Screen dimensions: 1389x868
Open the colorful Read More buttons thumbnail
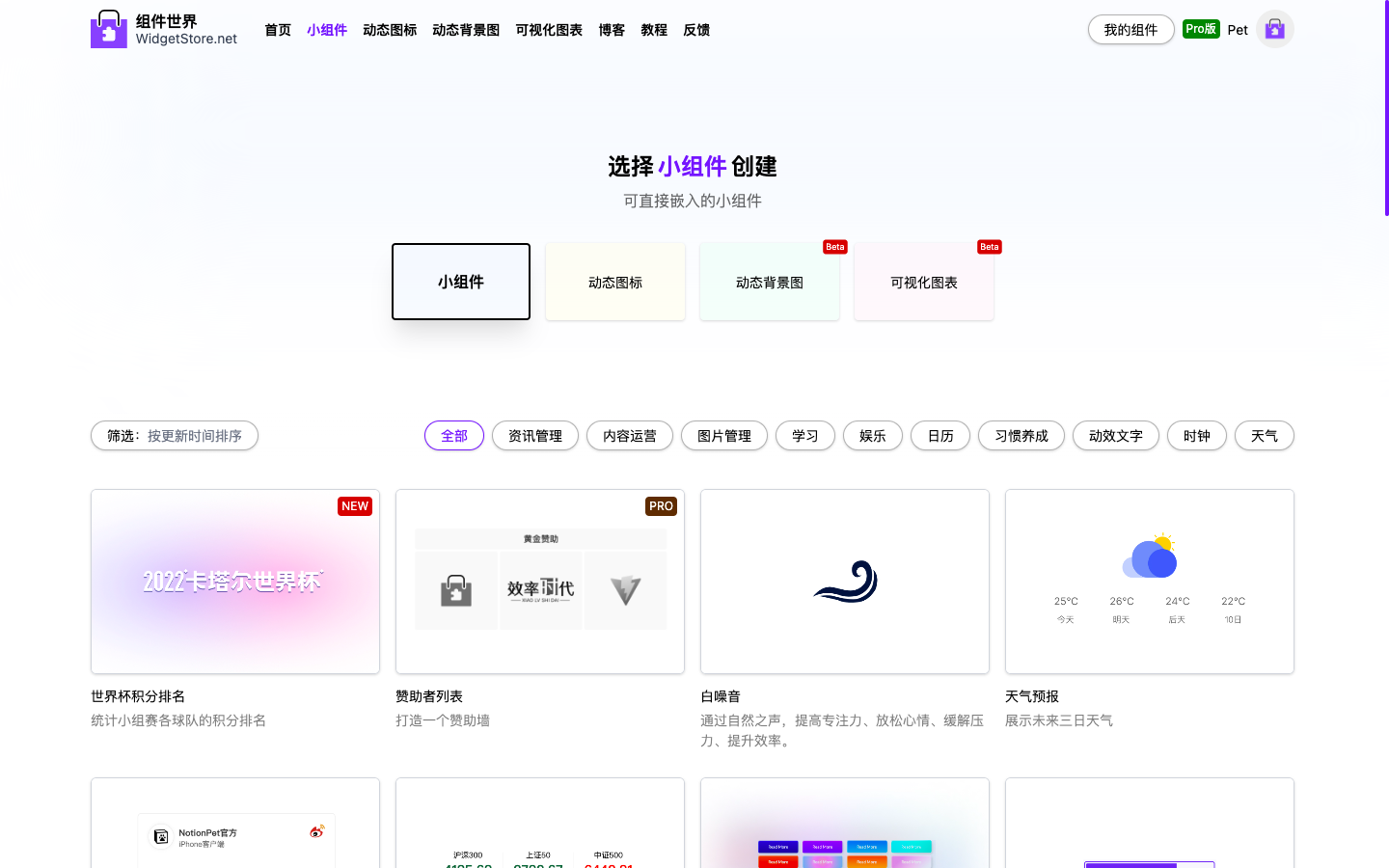(845, 823)
